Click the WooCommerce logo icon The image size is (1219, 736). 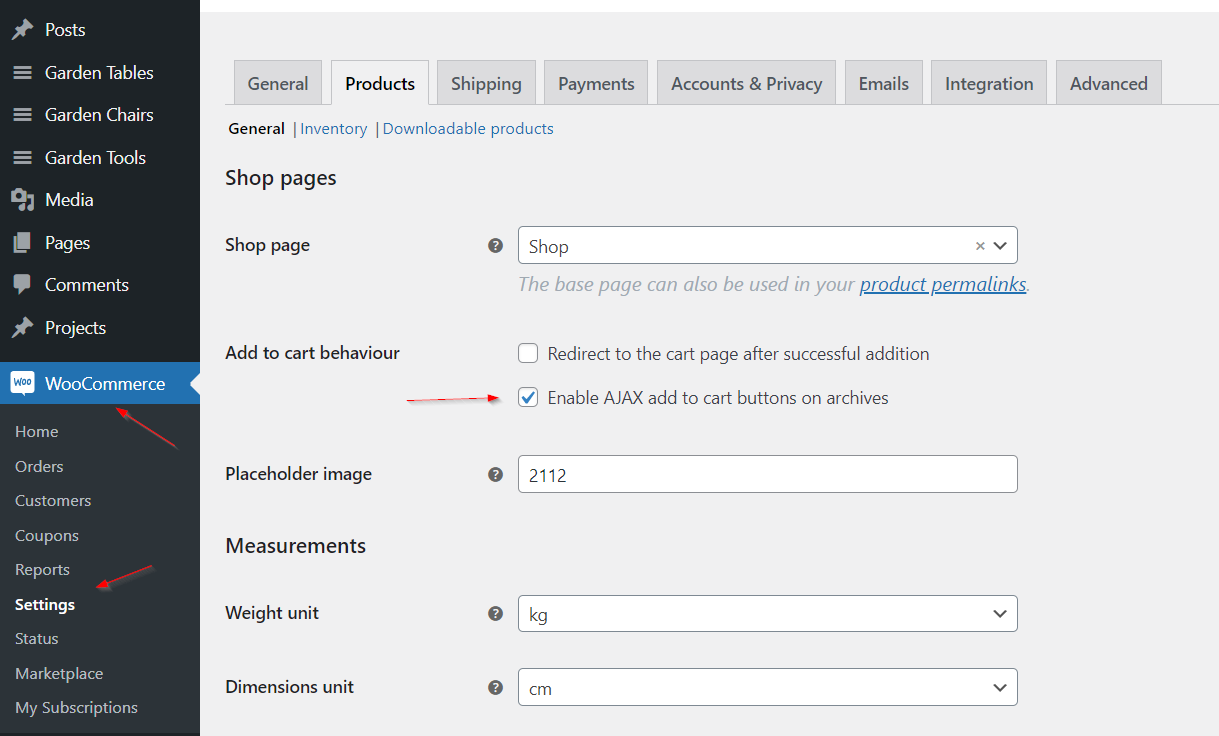[22, 383]
